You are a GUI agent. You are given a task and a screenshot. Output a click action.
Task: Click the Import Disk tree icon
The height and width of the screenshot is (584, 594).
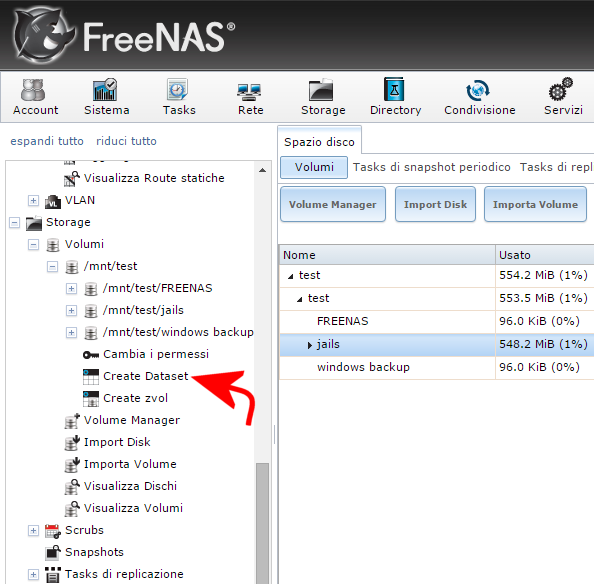click(72, 443)
